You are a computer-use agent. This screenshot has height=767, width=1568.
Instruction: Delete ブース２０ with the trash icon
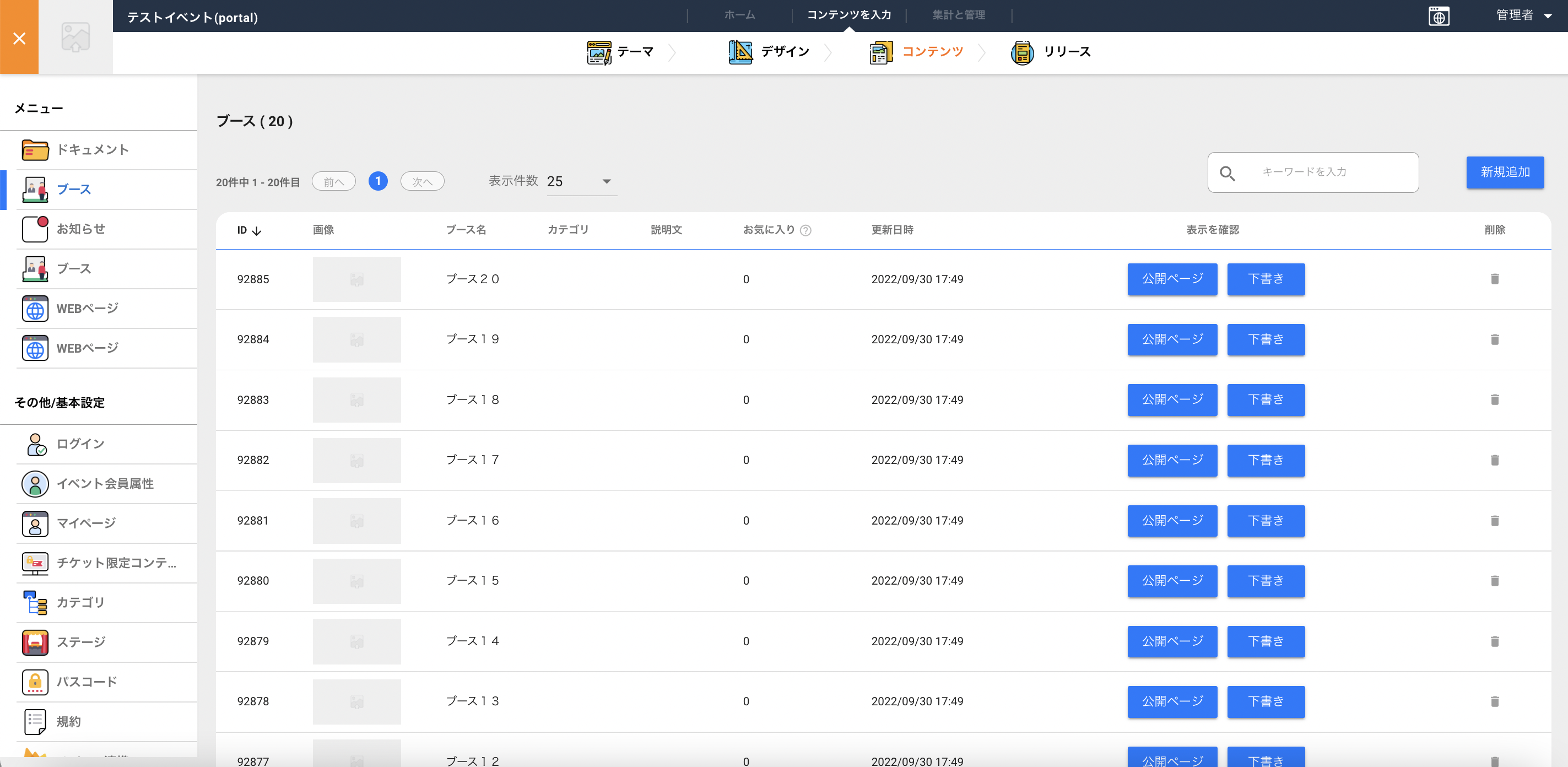click(1494, 279)
